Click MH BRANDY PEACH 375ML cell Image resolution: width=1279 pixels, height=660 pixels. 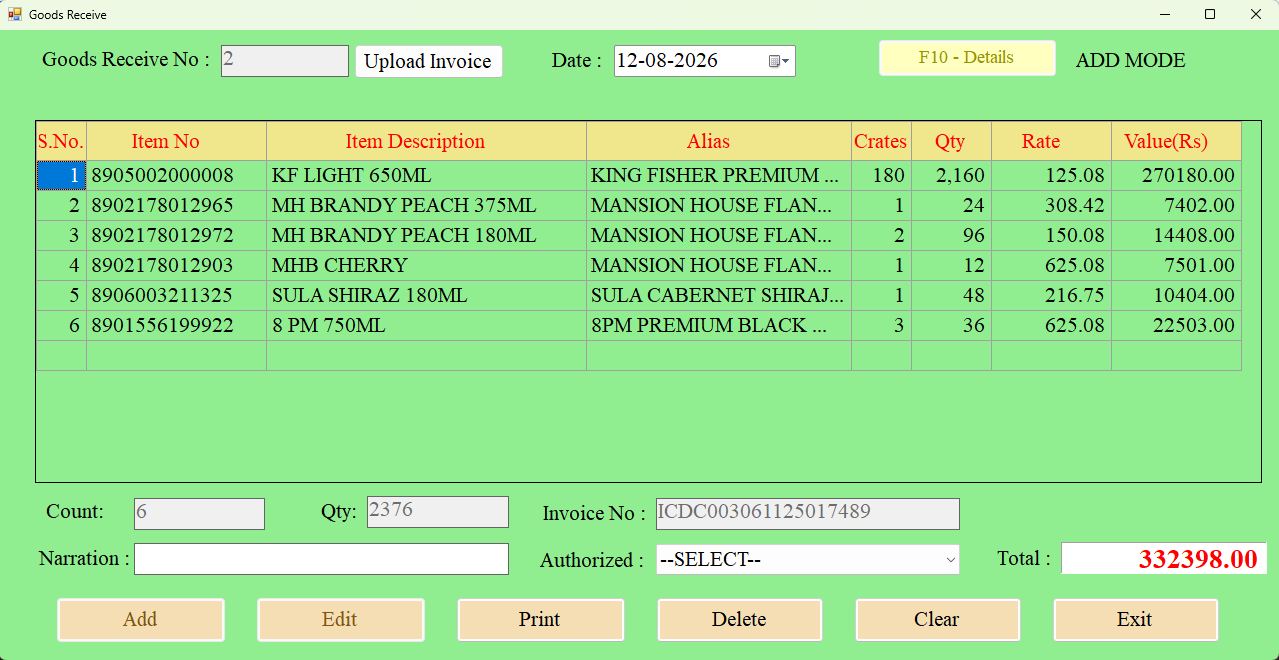[426, 206]
